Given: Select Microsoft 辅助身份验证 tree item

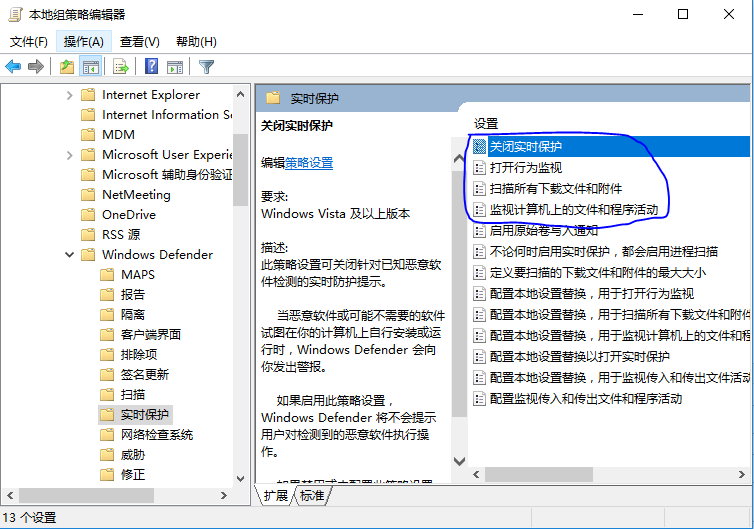Looking at the screenshot, I should click(x=167, y=175).
